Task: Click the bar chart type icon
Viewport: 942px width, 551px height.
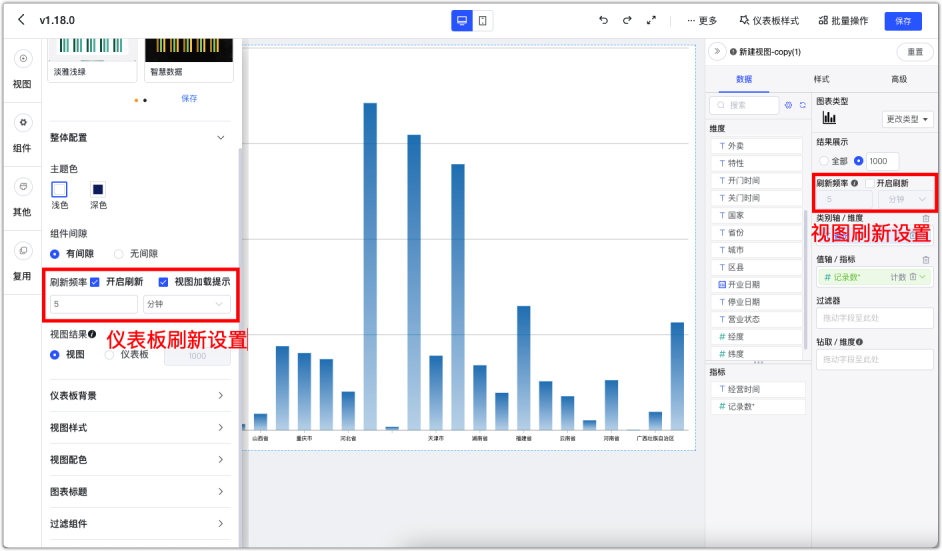Action: [x=829, y=118]
